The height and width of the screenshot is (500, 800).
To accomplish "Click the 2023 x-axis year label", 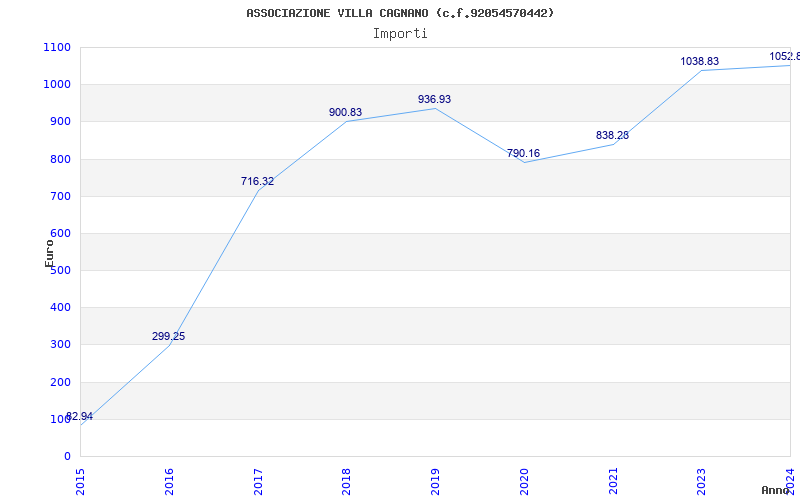I will click(x=702, y=481).
